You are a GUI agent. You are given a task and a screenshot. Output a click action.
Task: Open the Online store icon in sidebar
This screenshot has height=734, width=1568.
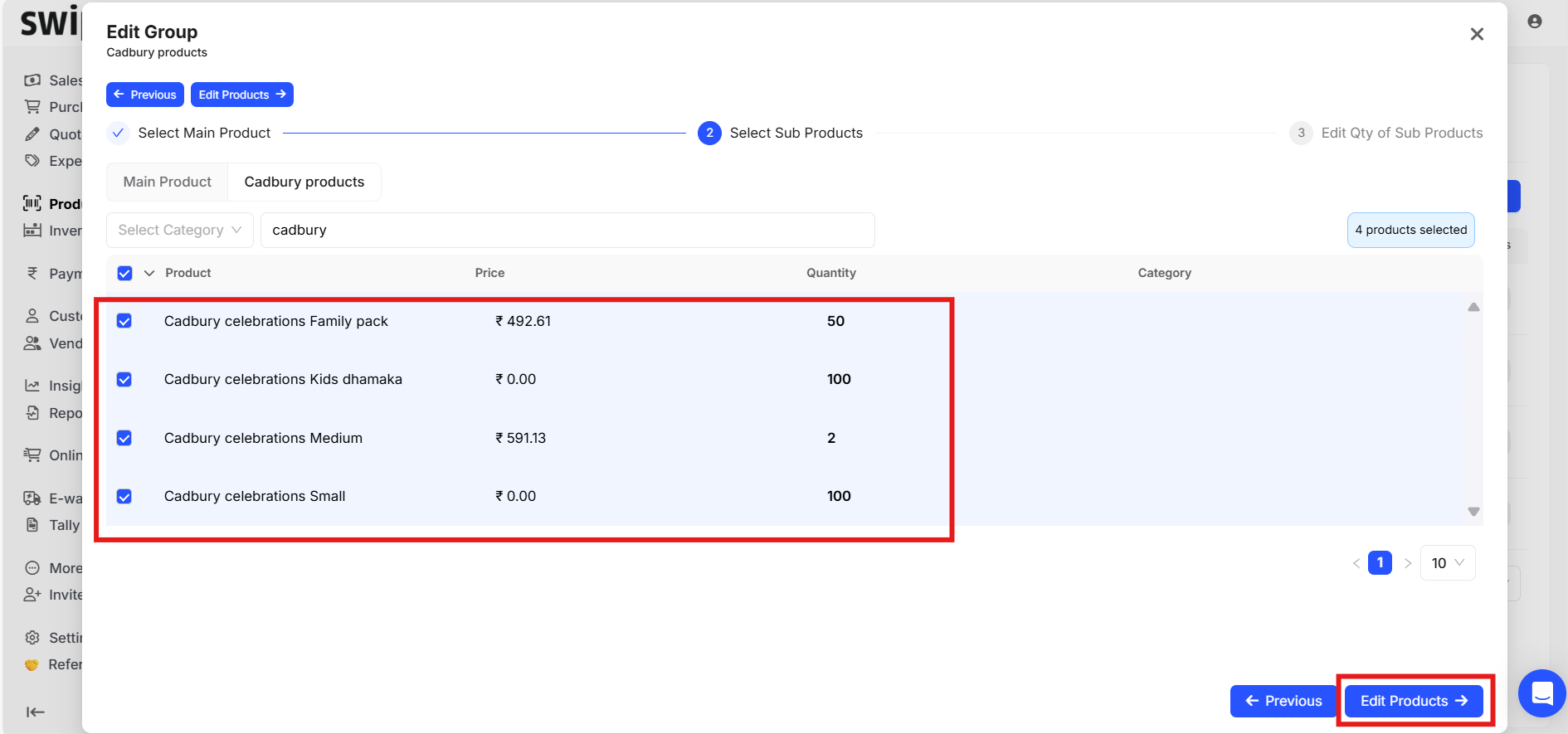click(32, 454)
